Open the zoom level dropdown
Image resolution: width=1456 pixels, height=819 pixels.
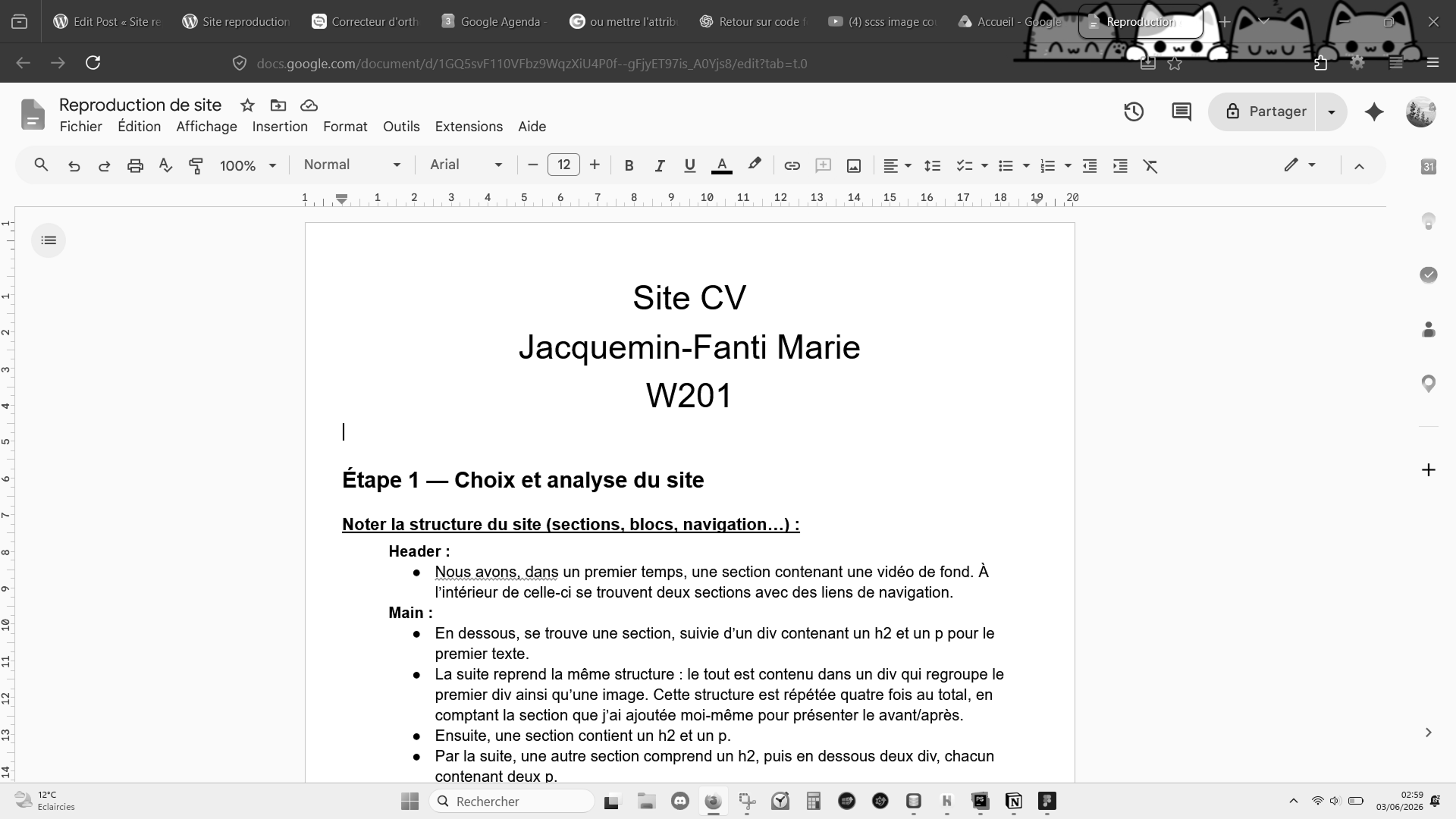tap(248, 165)
